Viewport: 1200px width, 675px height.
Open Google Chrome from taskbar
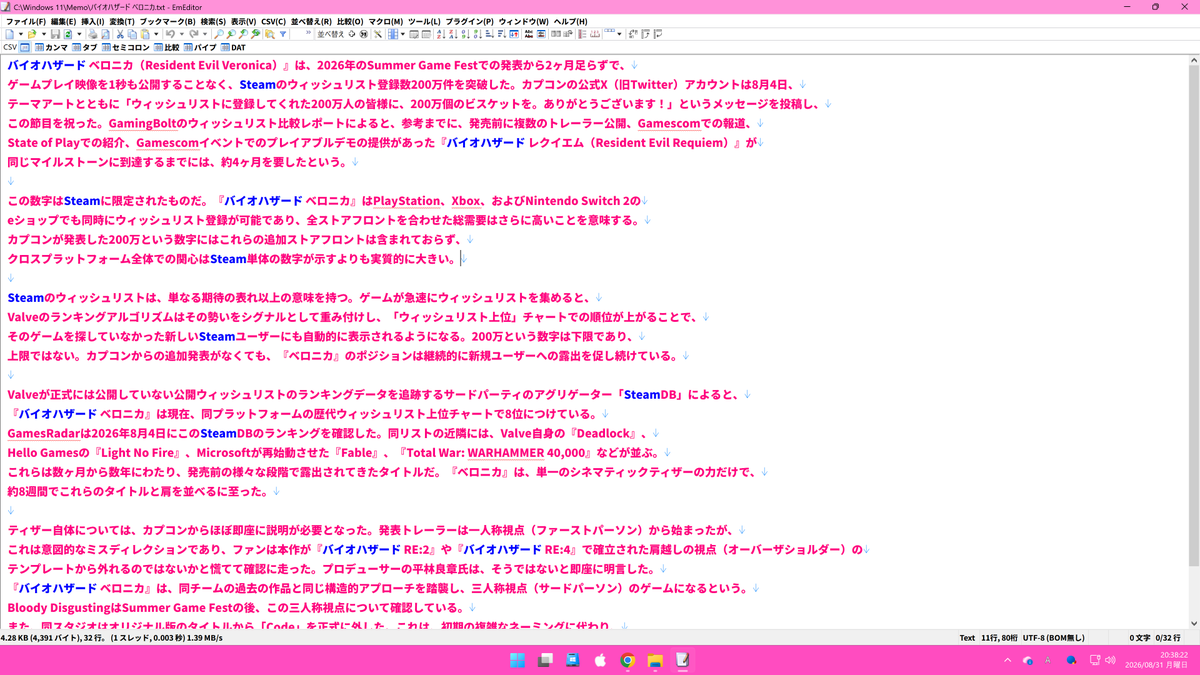pos(627,660)
